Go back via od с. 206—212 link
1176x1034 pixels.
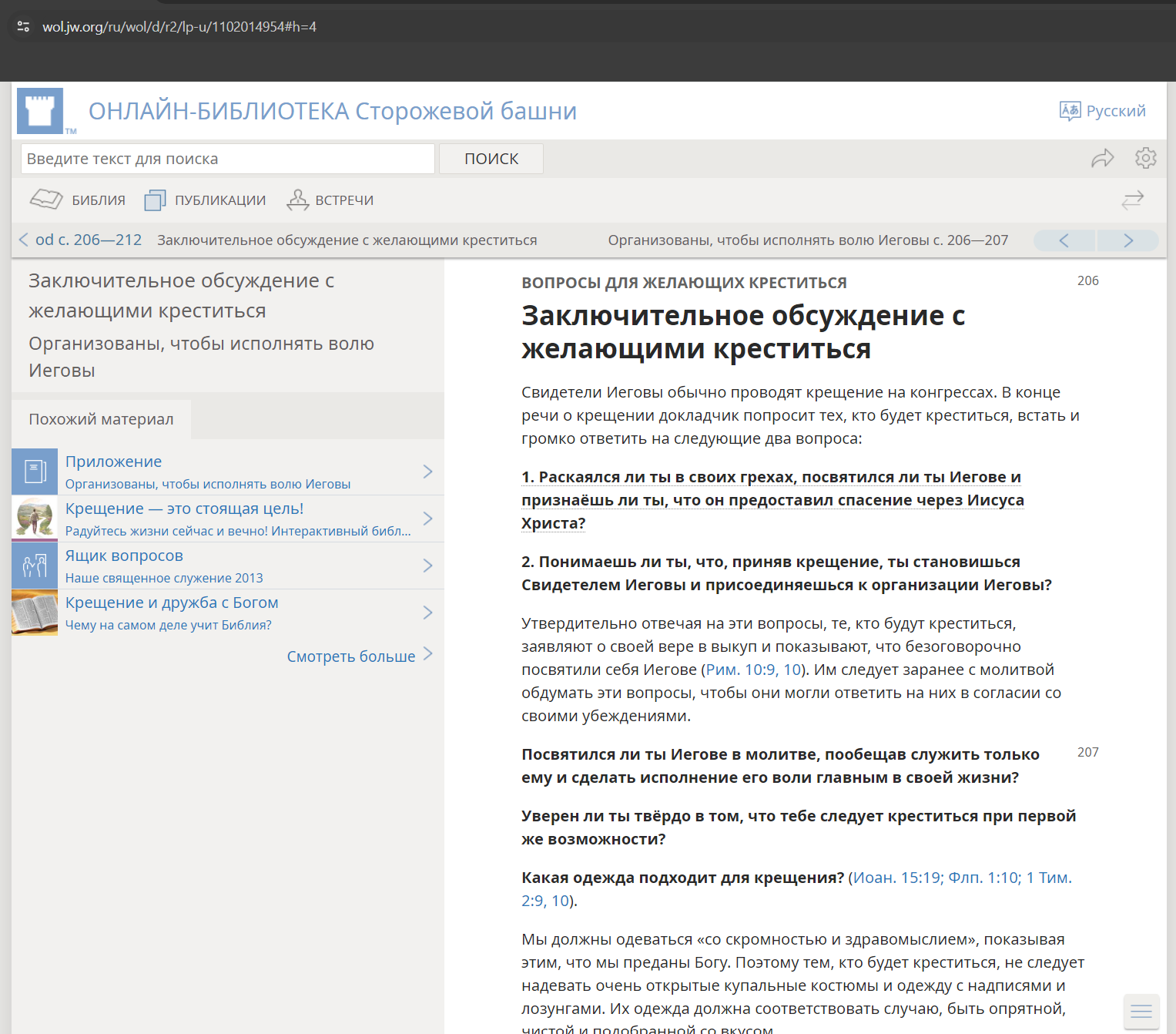pos(89,240)
